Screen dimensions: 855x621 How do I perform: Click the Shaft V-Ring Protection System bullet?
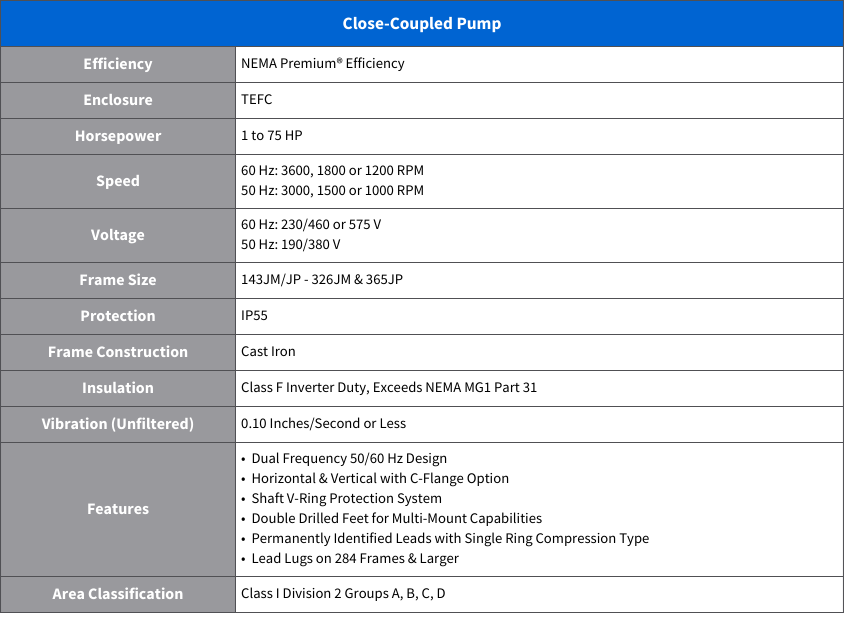pos(346,499)
